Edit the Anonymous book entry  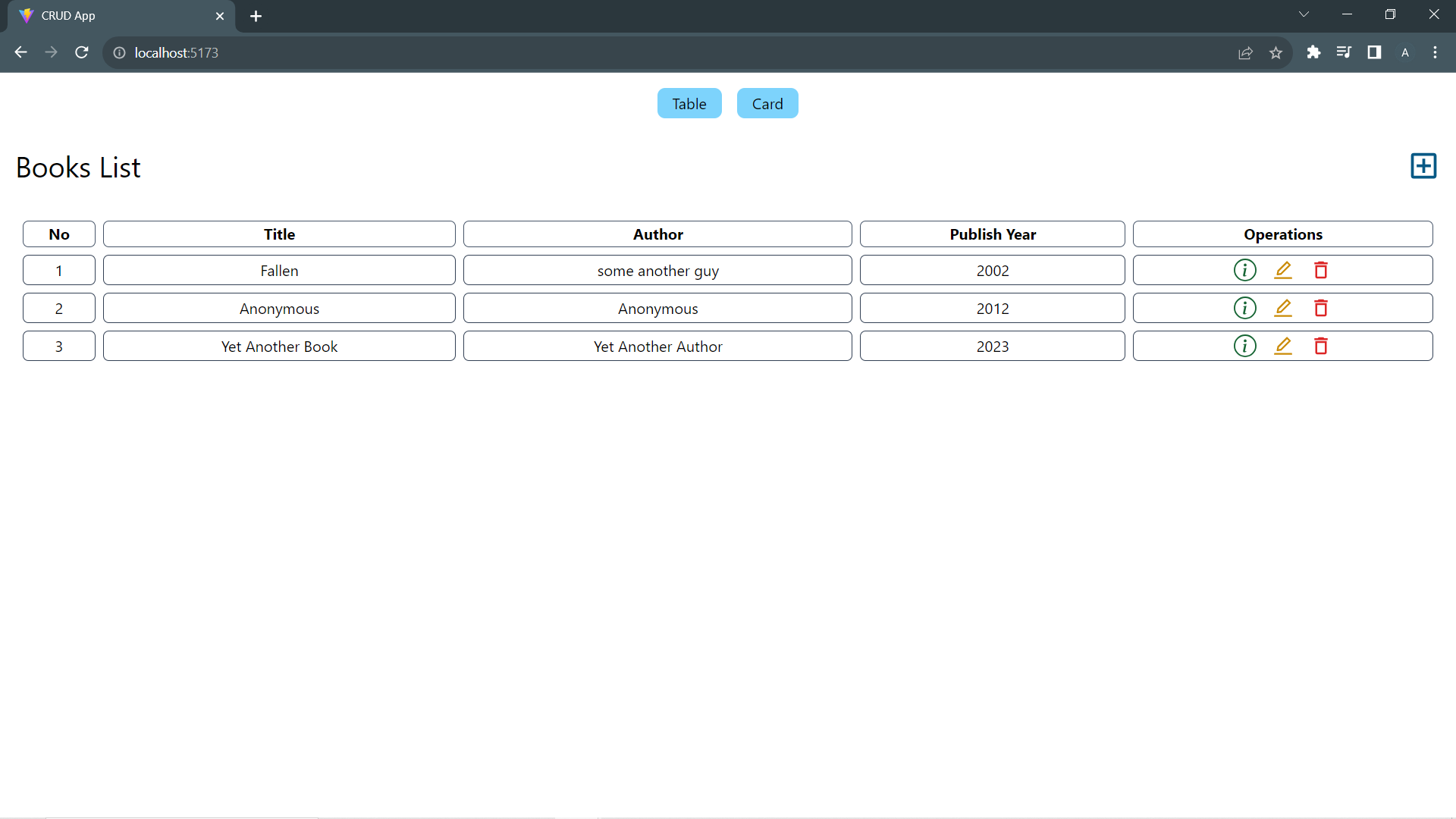[1283, 308]
